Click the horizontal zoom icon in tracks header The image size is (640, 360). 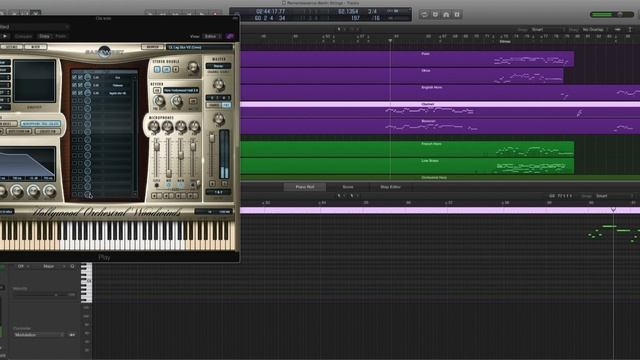618,29
